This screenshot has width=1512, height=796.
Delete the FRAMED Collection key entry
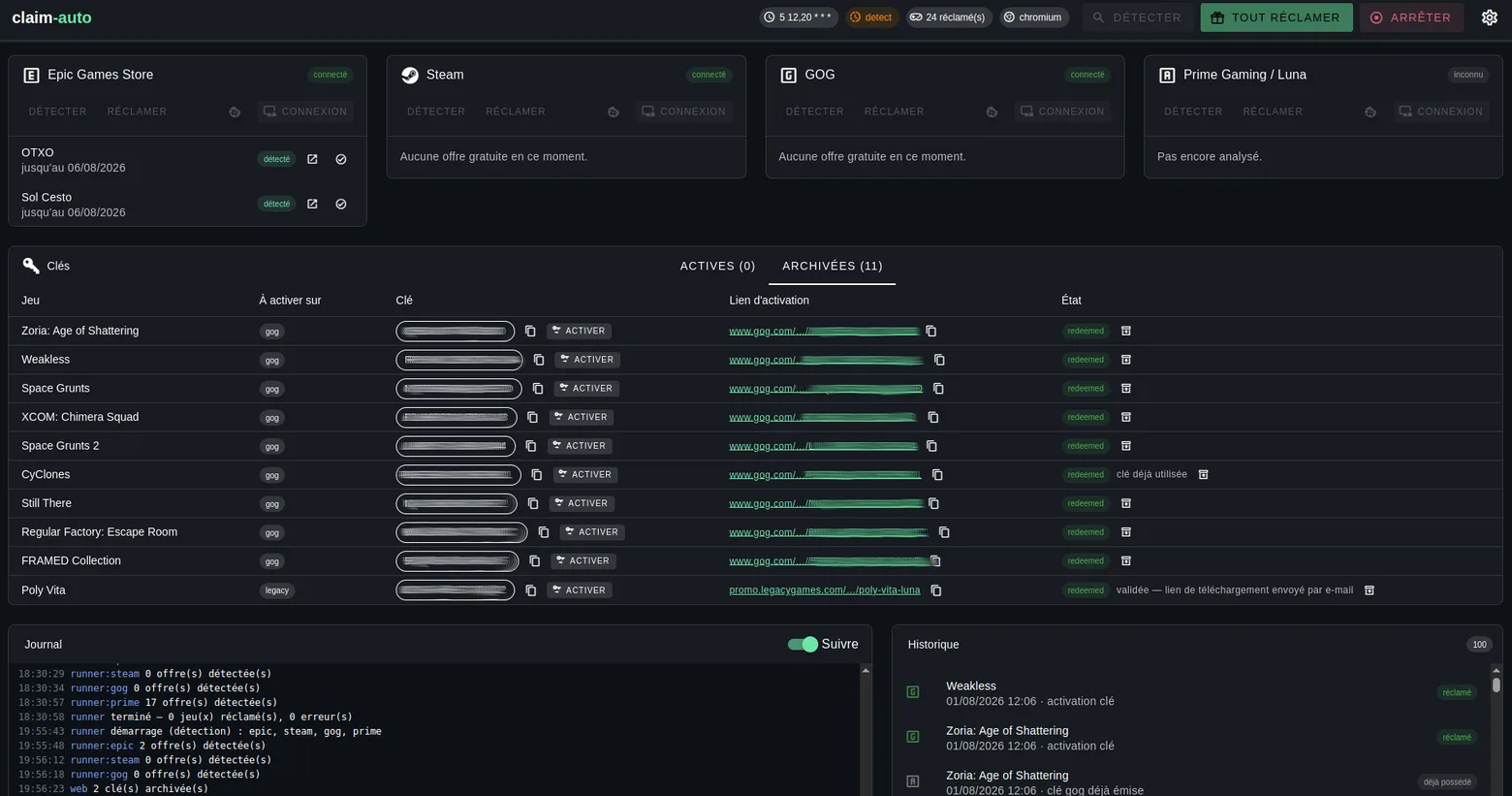point(1126,560)
